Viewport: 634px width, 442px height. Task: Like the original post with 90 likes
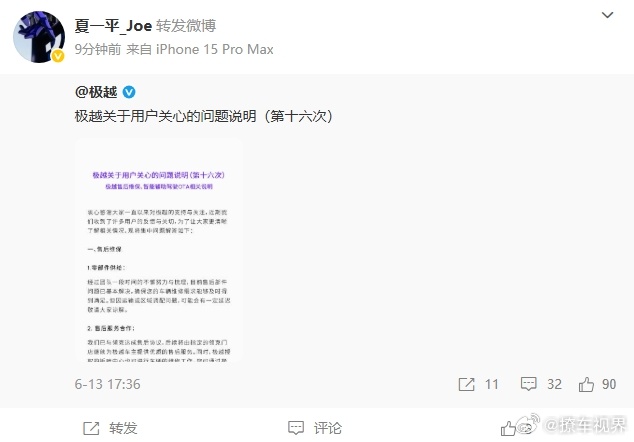586,384
